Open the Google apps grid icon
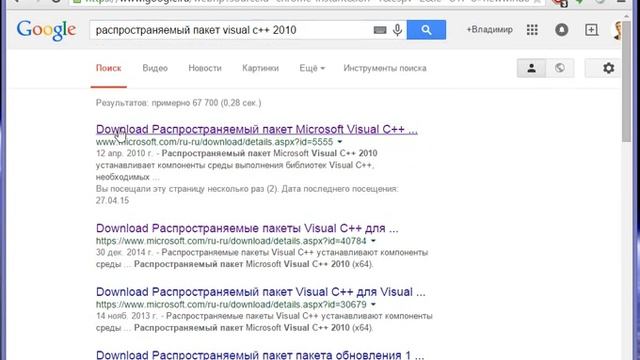The height and width of the screenshot is (360, 640). [532, 30]
